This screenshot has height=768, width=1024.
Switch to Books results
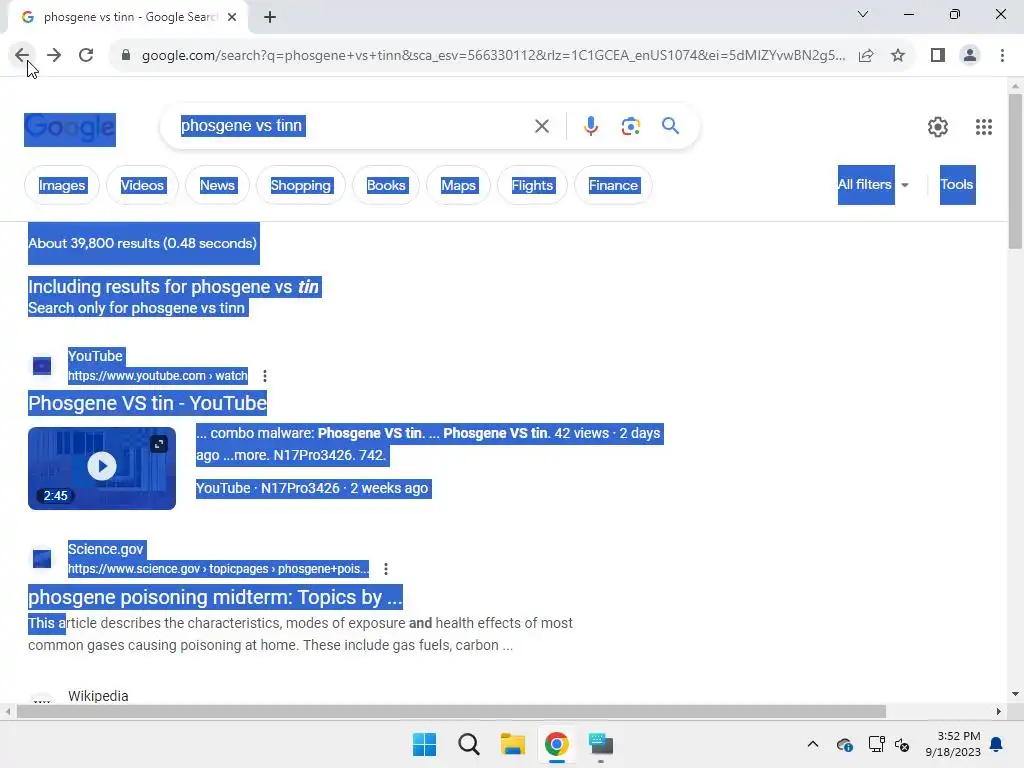click(386, 185)
